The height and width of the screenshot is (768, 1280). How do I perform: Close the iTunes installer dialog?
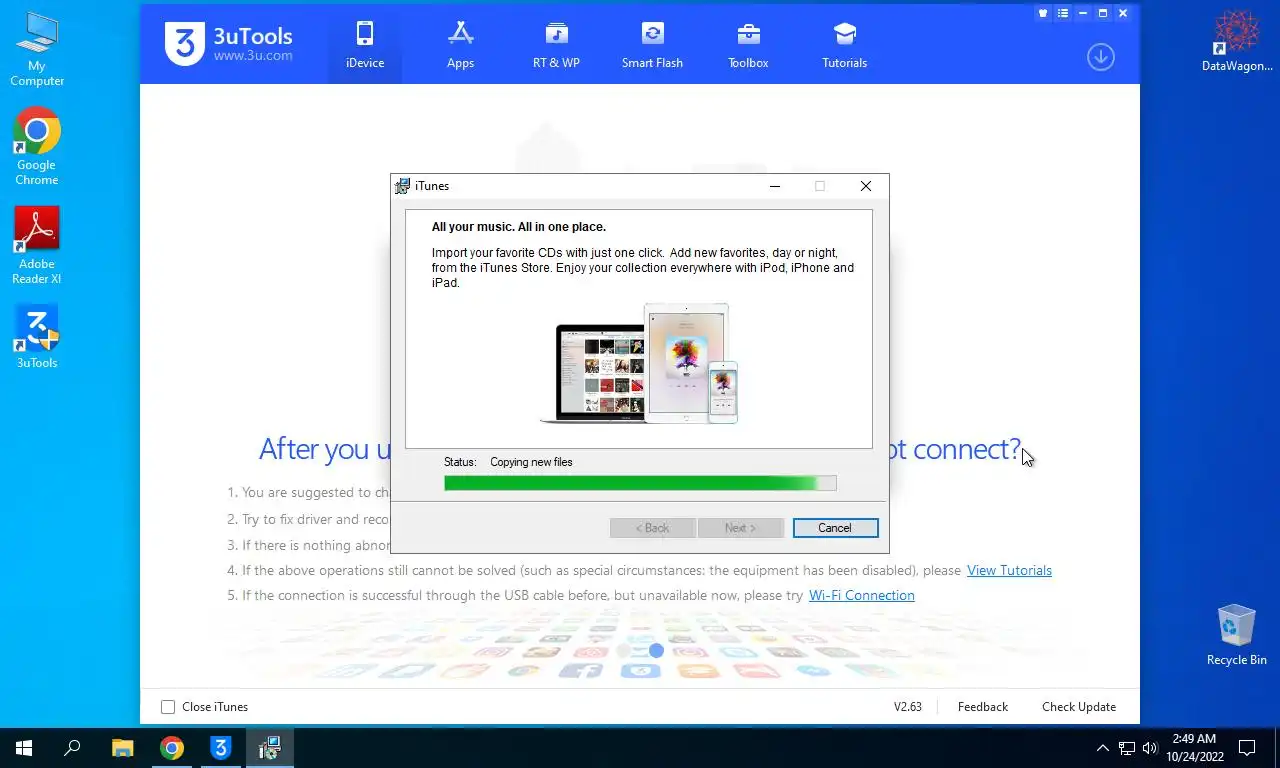tap(866, 186)
